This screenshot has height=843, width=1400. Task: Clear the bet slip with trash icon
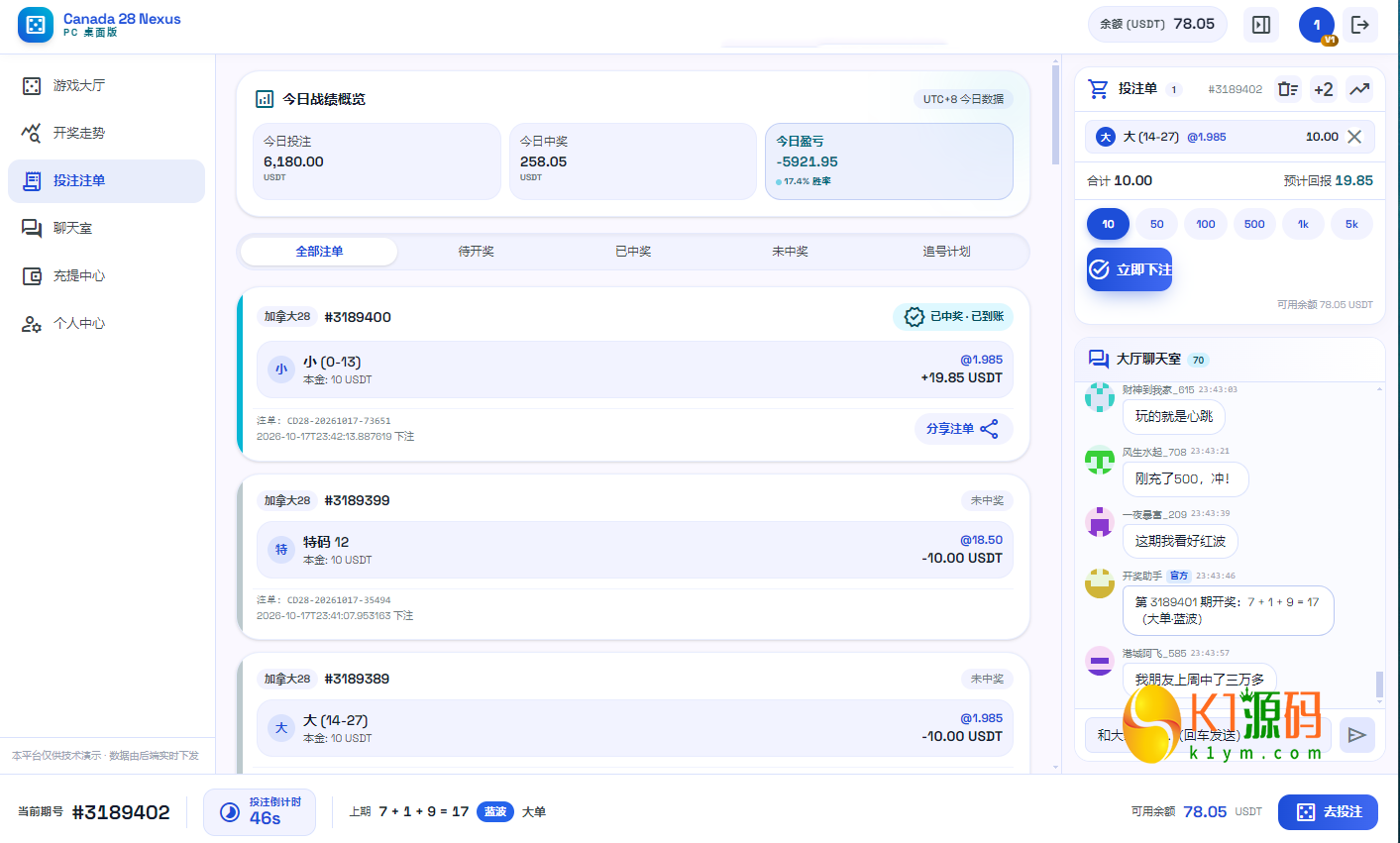1287,89
